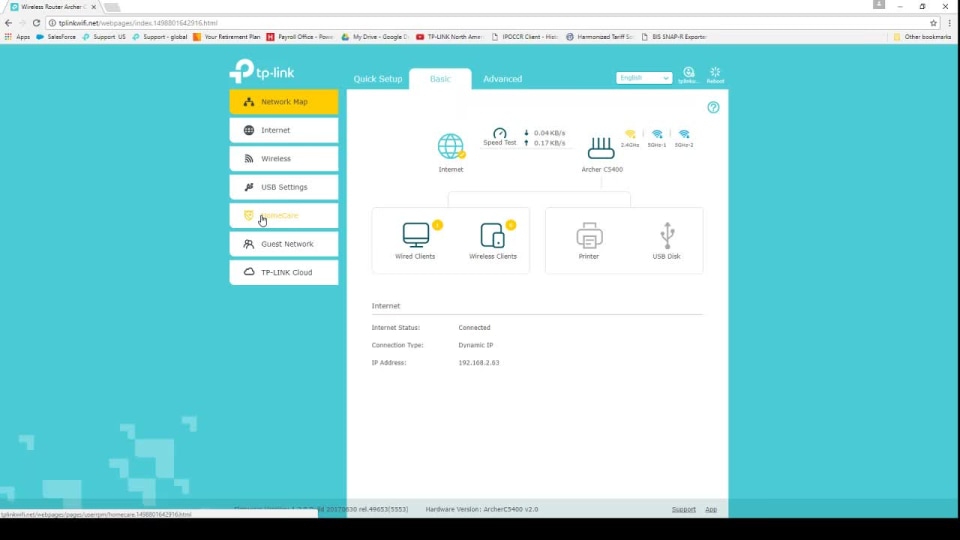The width and height of the screenshot is (960, 540).
Task: Click the Support link in the footer
Action: [683, 509]
